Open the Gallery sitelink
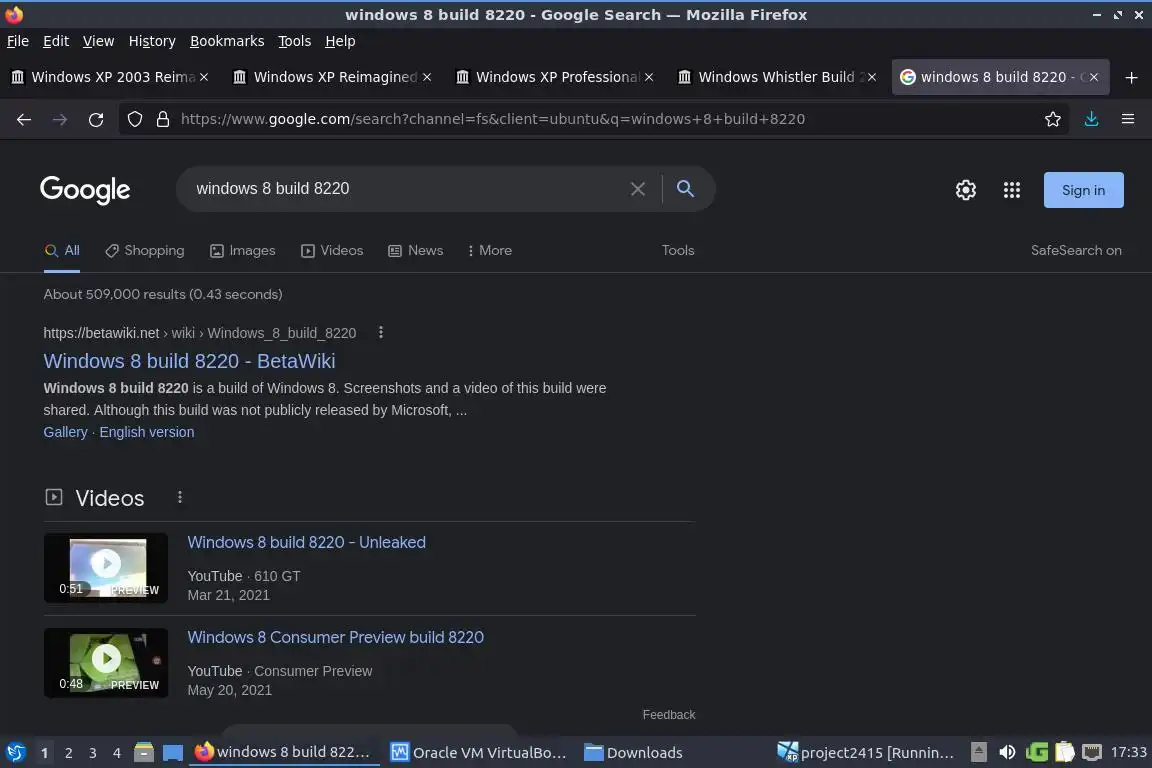Screen dimensions: 1152x768 [65, 432]
